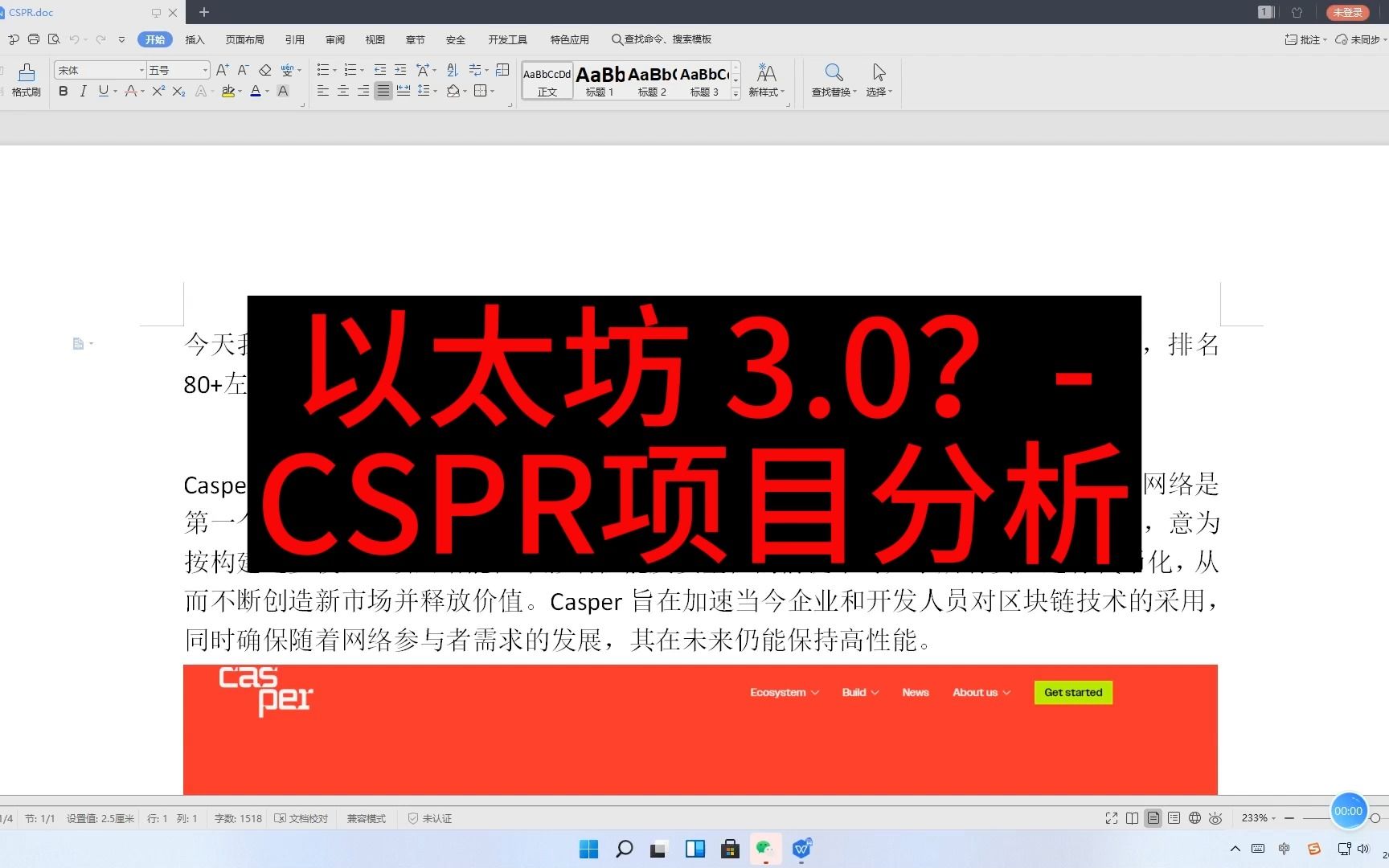Click the zoom out minus button
Viewport: 1389px width, 868px height.
click(1289, 818)
